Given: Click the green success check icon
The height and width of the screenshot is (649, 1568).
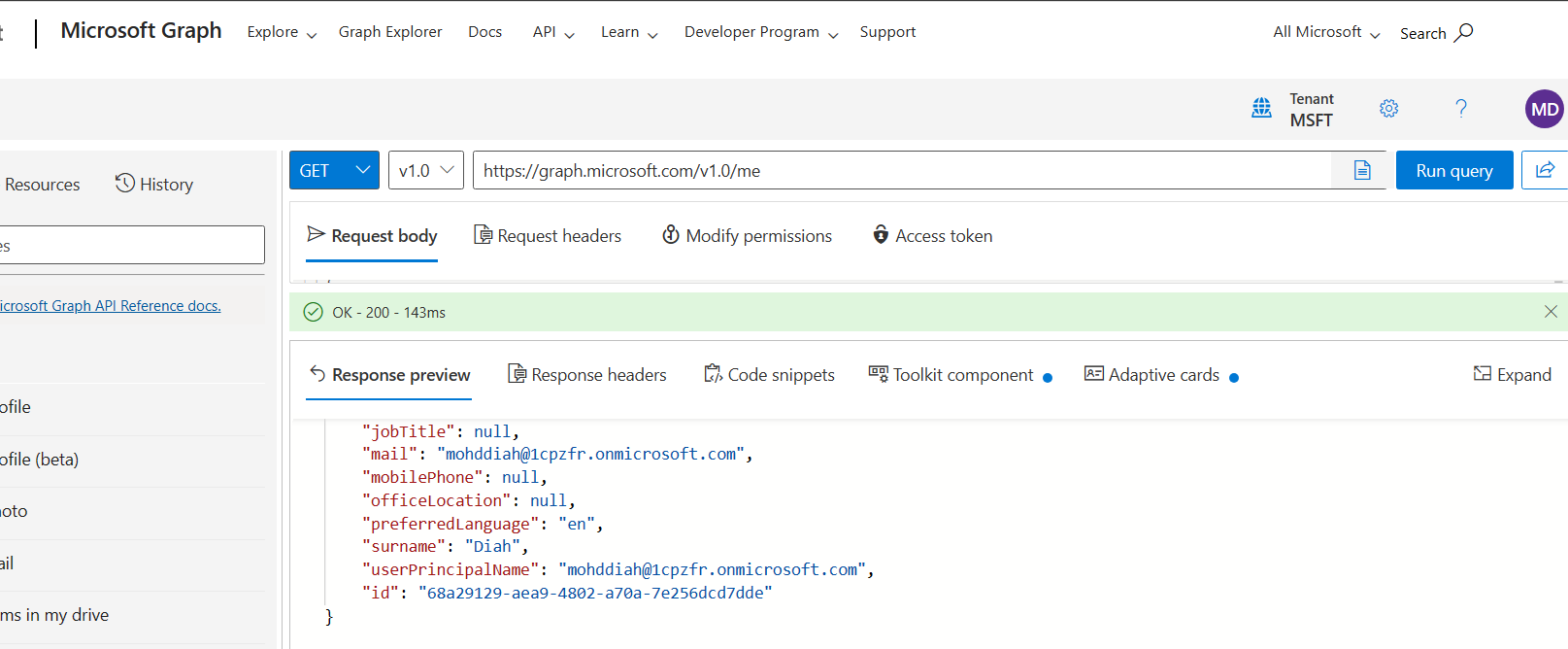Looking at the screenshot, I should pyautogui.click(x=313, y=312).
